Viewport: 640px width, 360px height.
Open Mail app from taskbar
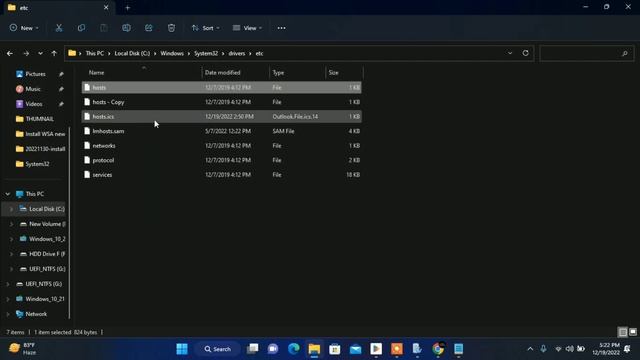tap(356, 349)
